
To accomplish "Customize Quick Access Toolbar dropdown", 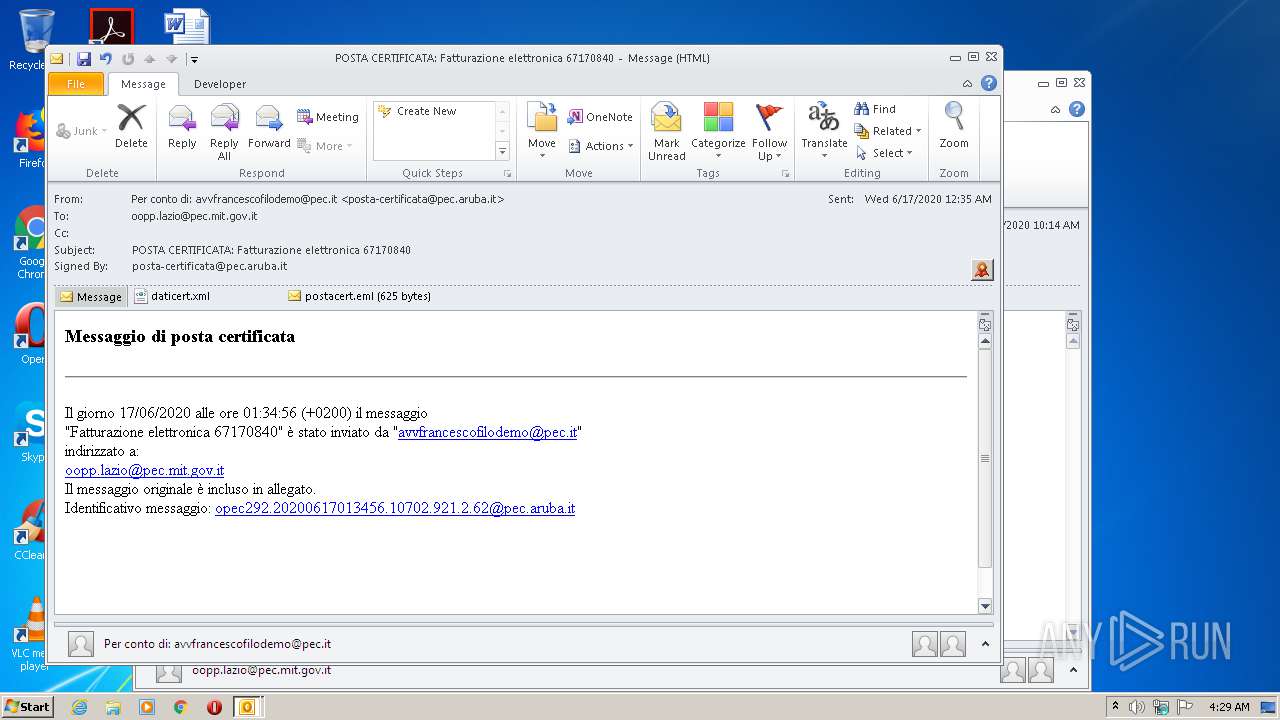I will click(194, 59).
